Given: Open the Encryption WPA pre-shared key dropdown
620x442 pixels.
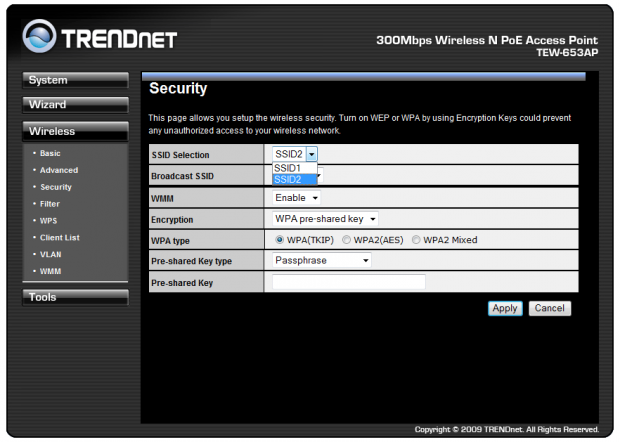Looking at the screenshot, I should pyautogui.click(x=325, y=219).
